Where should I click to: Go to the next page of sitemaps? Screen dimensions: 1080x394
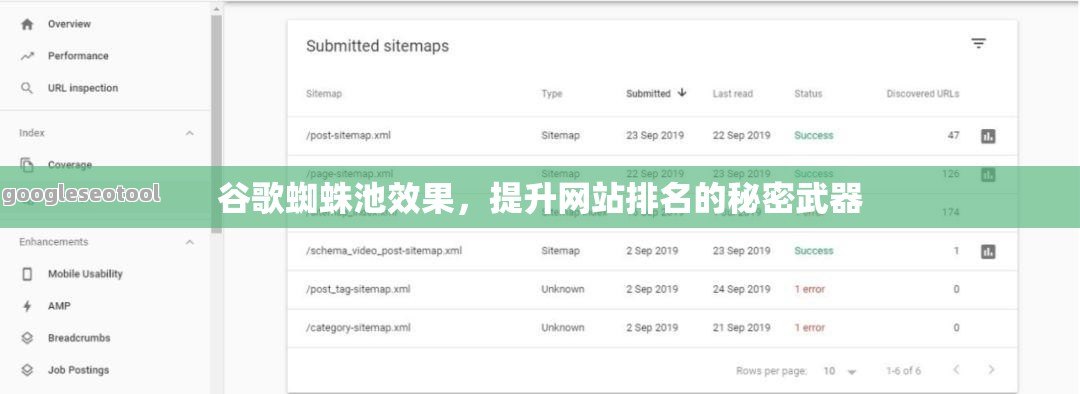991,370
